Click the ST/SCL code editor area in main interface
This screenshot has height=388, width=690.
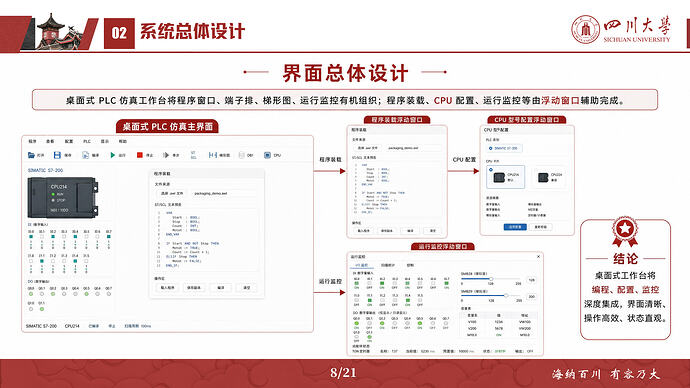(x=206, y=239)
